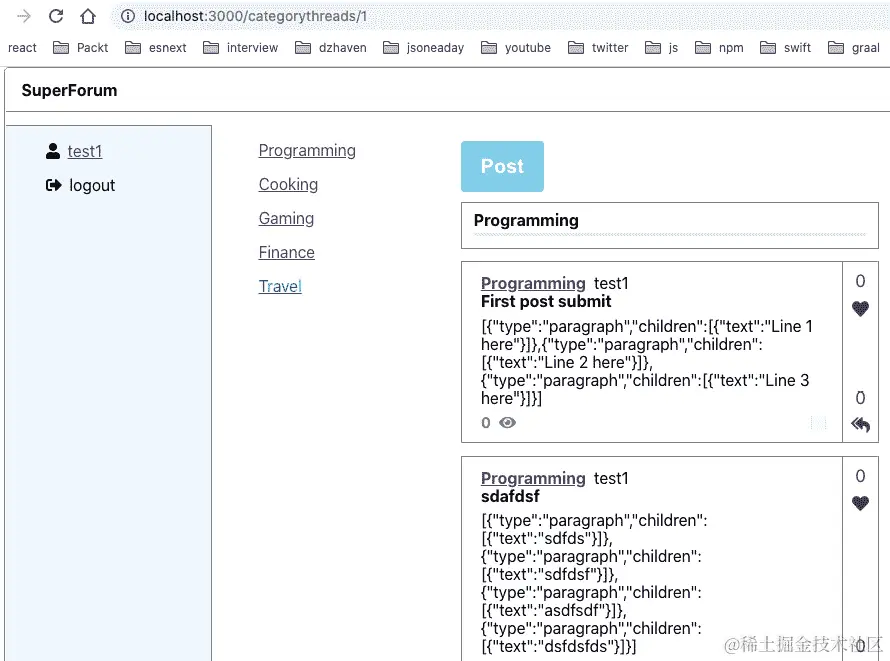This screenshot has width=890, height=661.
Task: Open Programming link in sdafdsf card
Action: pos(533,478)
